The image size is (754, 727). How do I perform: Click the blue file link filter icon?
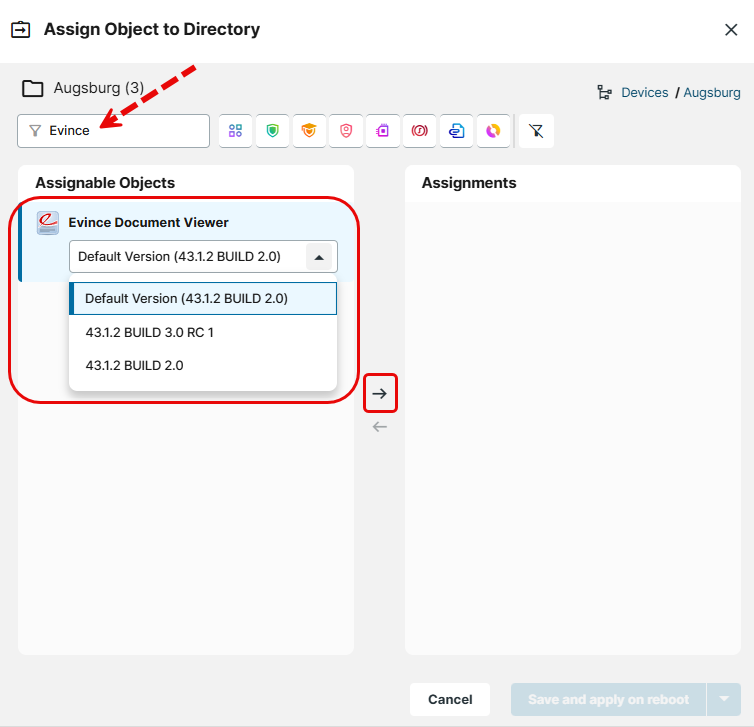(x=456, y=131)
